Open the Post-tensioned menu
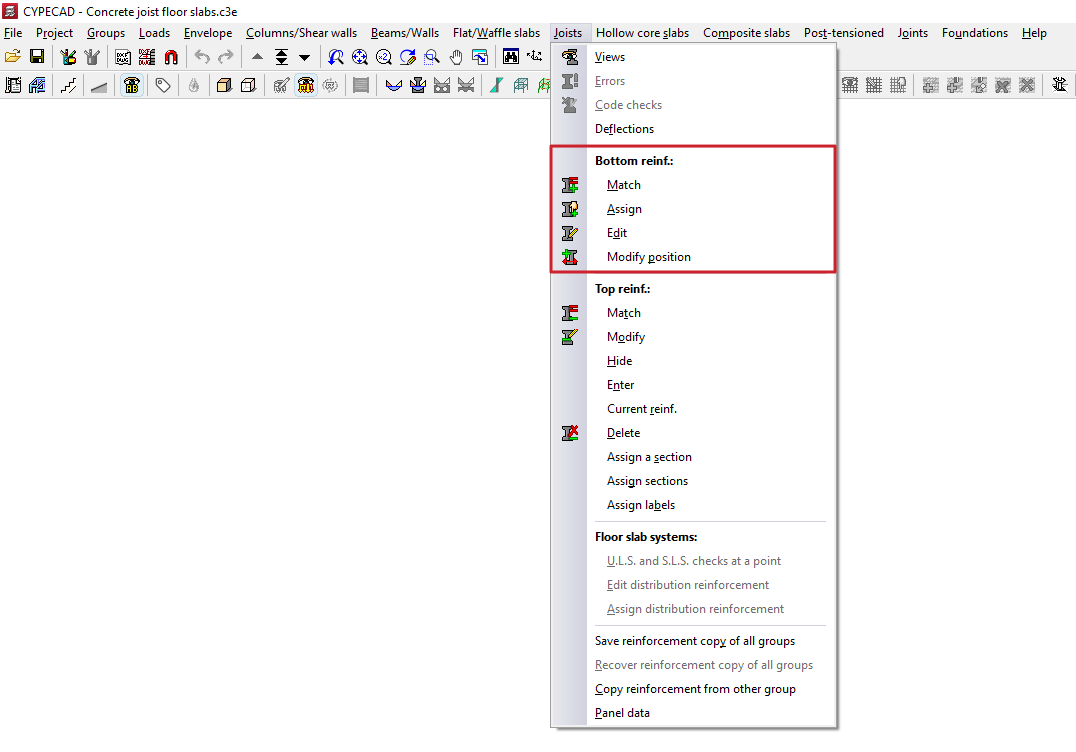 coord(843,33)
